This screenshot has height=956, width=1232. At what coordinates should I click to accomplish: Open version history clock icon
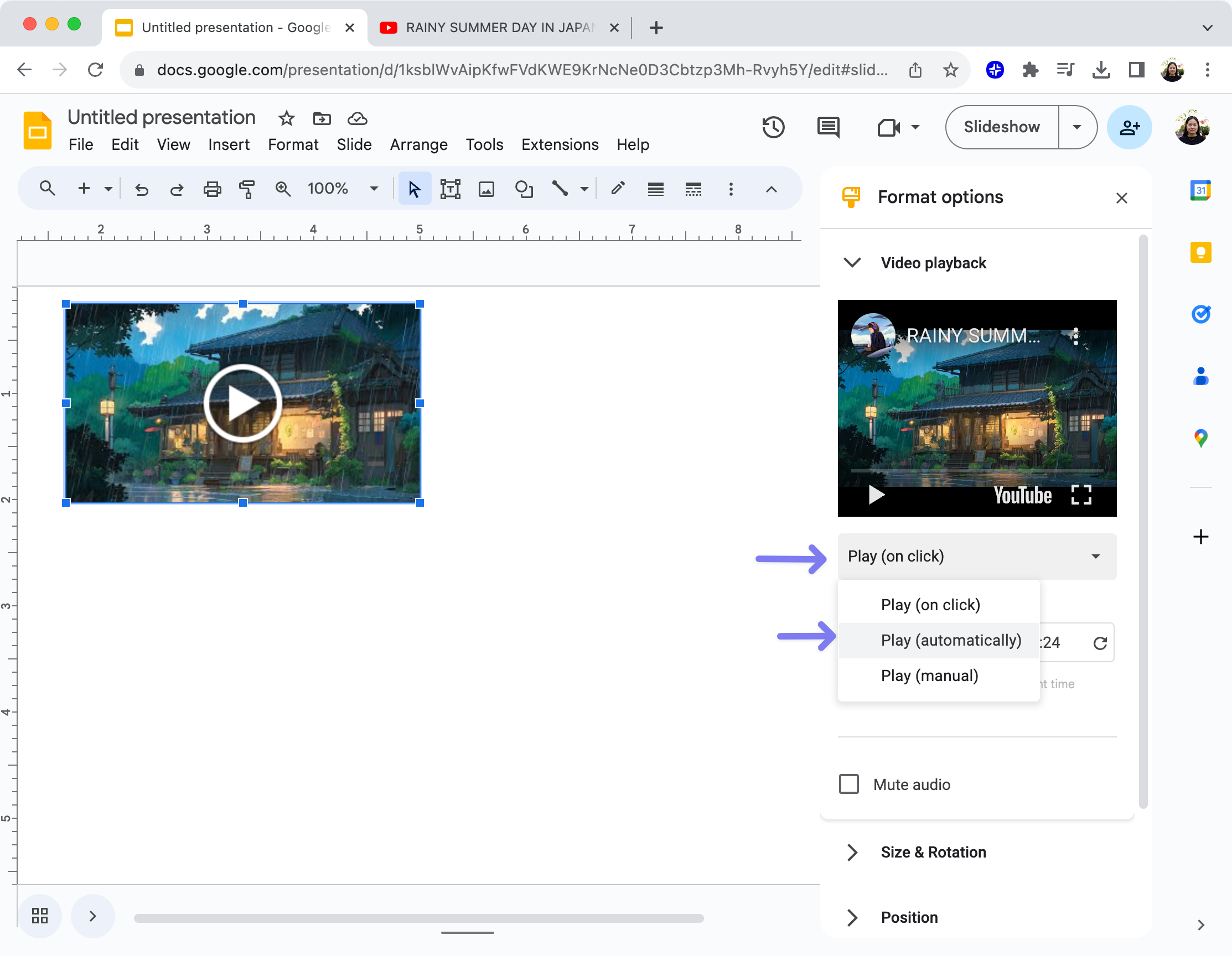(773, 127)
